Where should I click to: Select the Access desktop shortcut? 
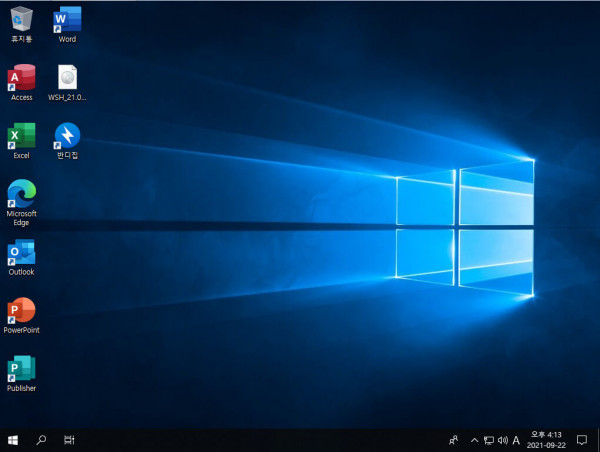pos(21,83)
